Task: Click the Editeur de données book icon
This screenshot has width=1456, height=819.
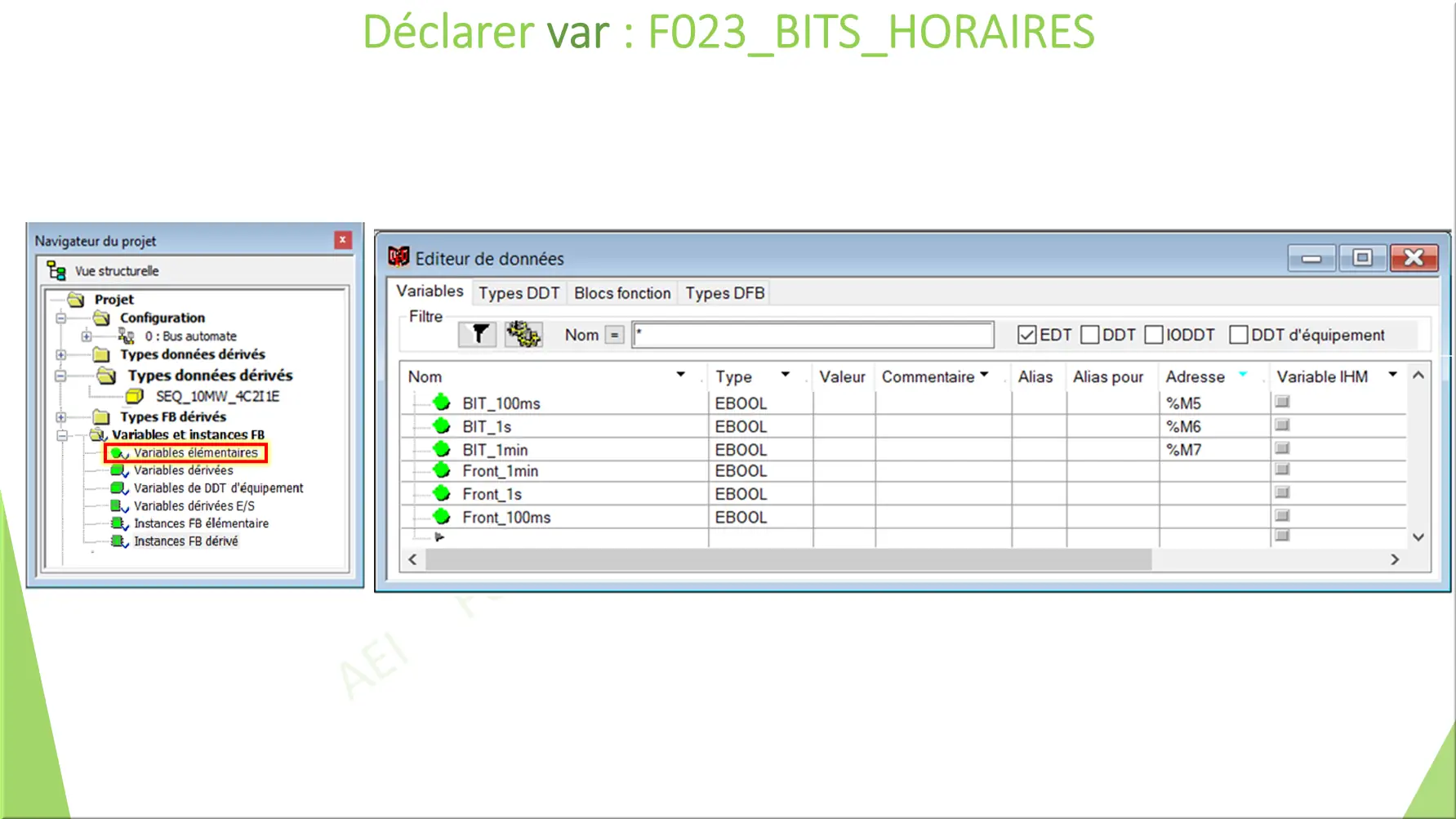Action: tap(400, 257)
